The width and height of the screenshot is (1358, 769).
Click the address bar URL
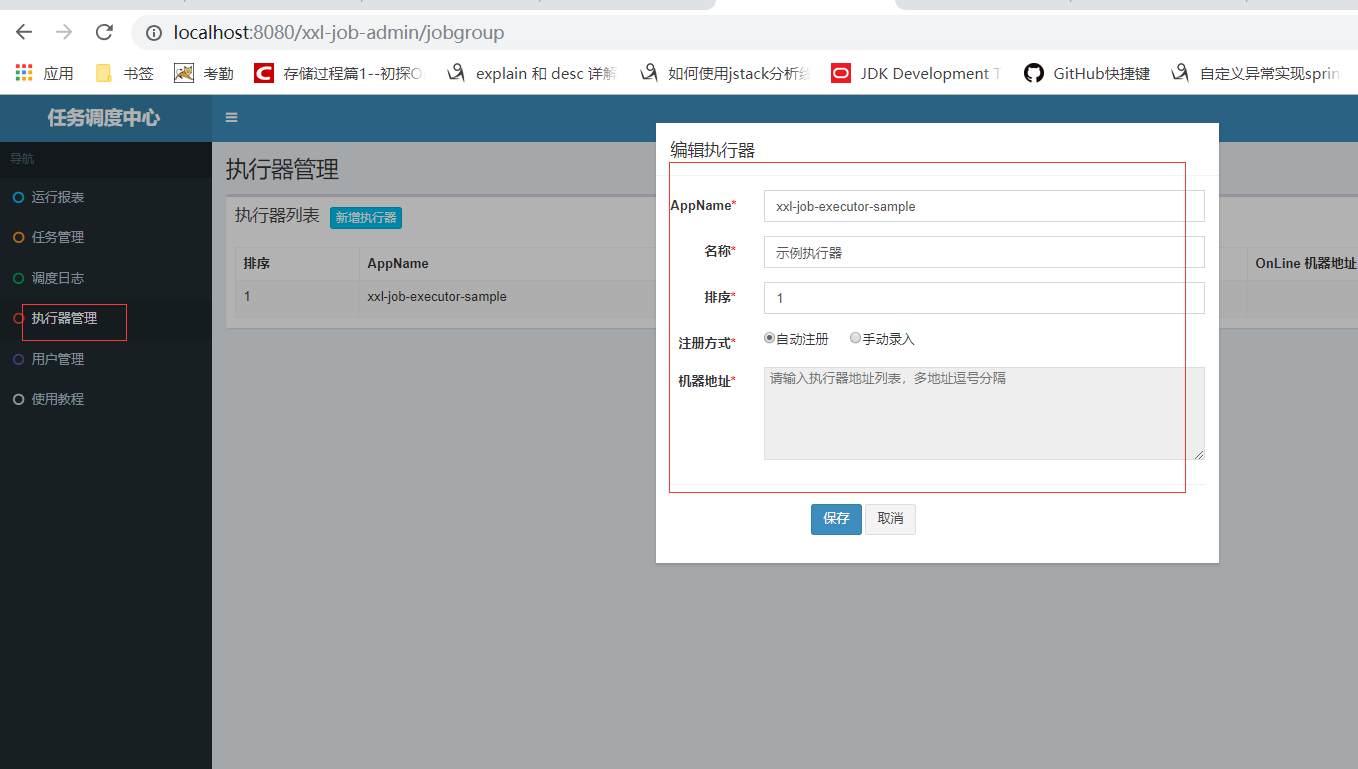click(x=339, y=33)
